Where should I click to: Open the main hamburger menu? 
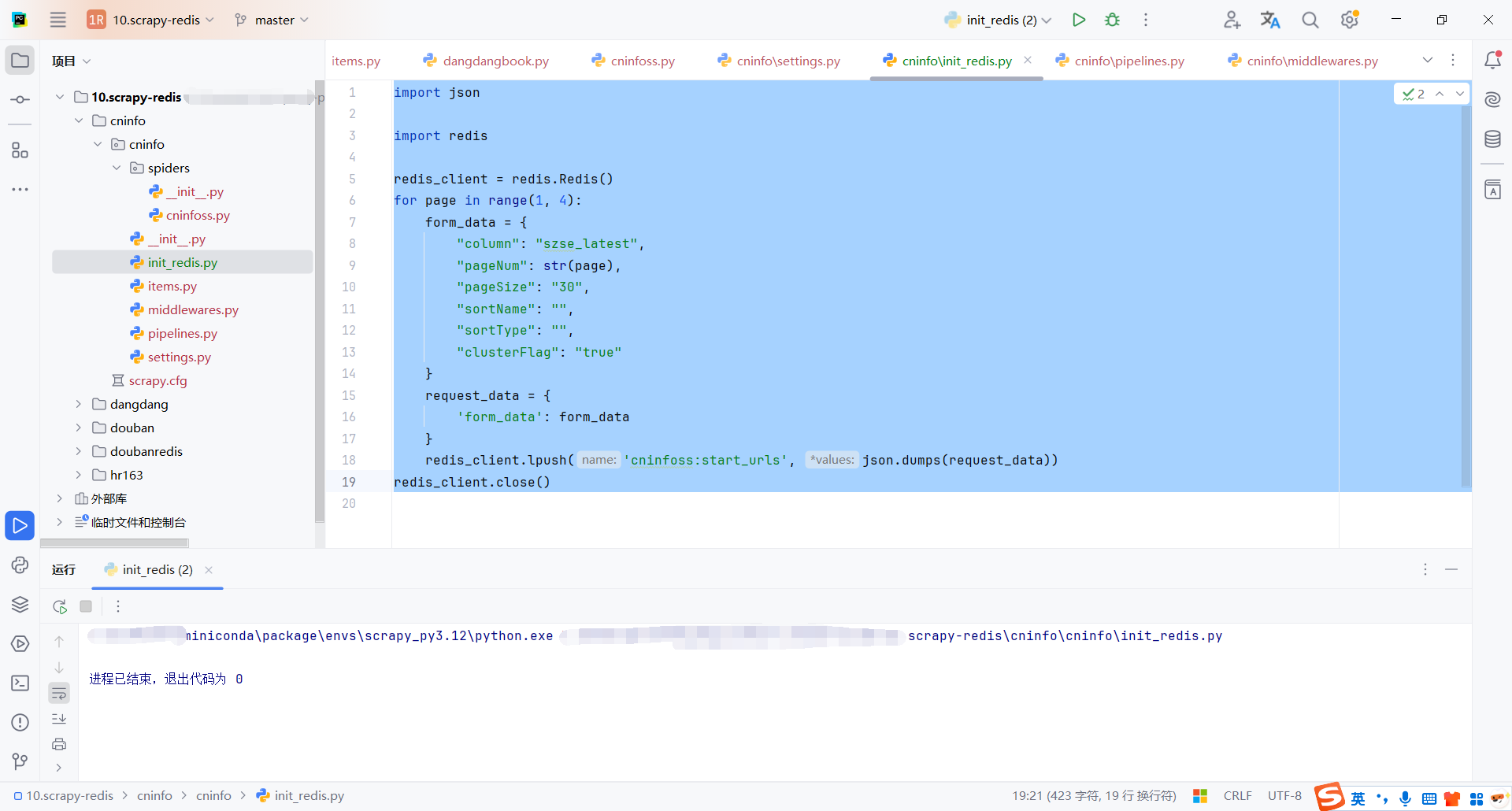click(58, 20)
